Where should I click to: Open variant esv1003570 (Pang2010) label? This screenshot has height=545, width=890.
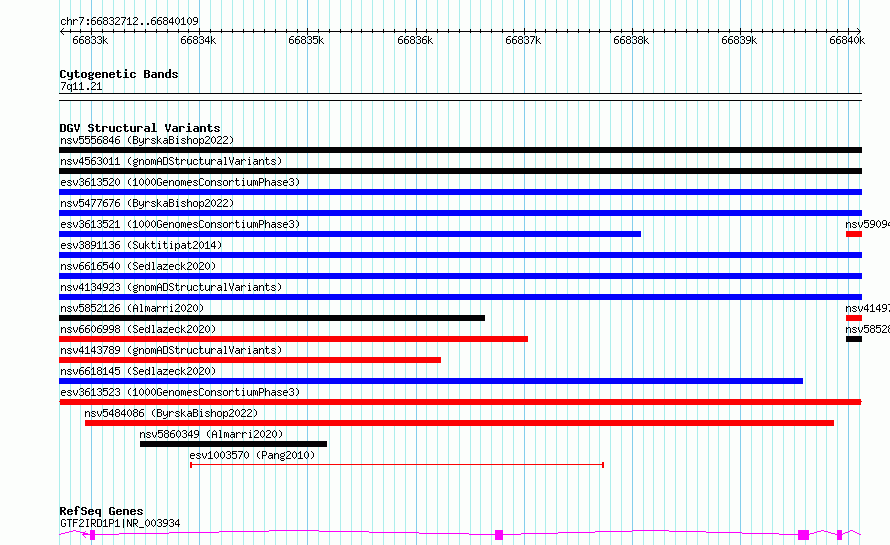(252, 455)
